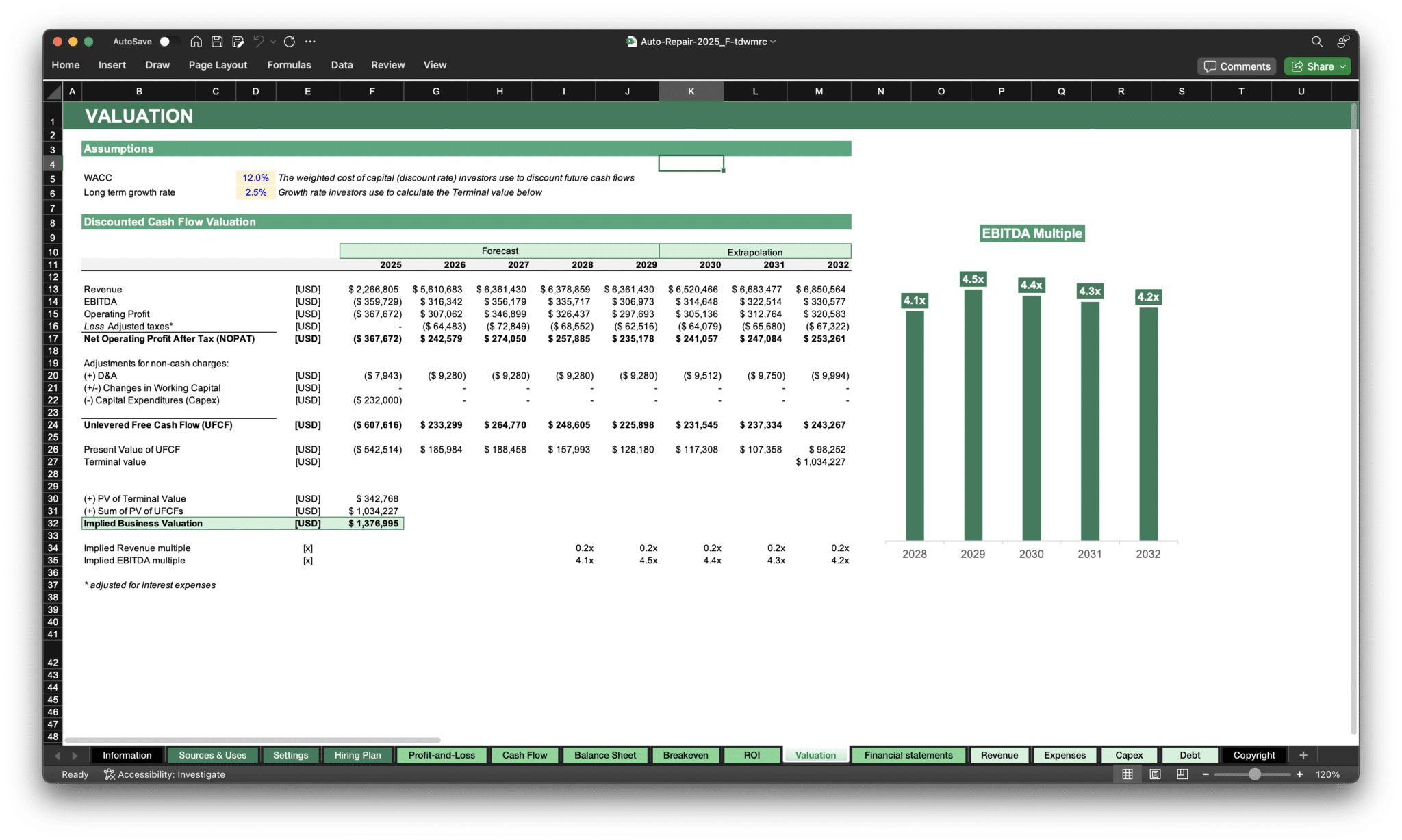Click the Share button
Image resolution: width=1402 pixels, height=840 pixels.
click(x=1317, y=66)
